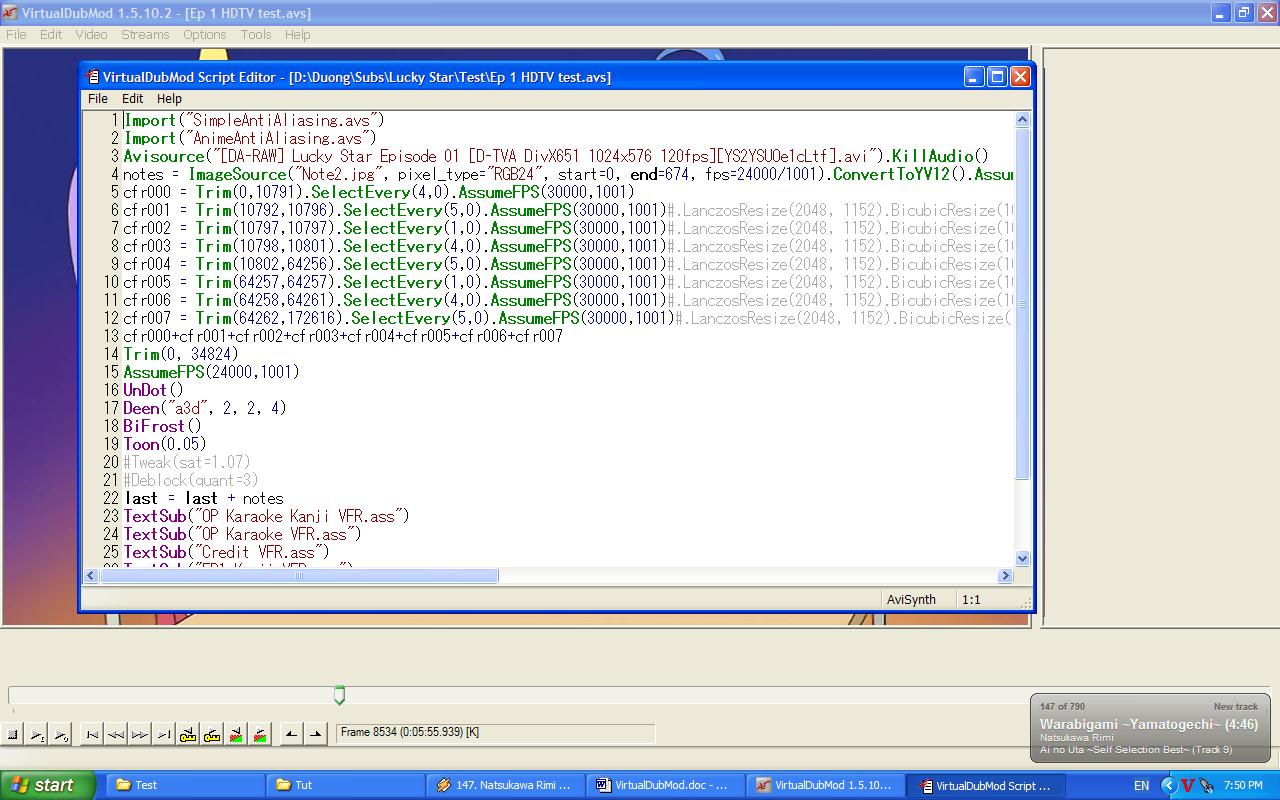Switch to Tut folder taskbar button

pyautogui.click(x=346, y=785)
